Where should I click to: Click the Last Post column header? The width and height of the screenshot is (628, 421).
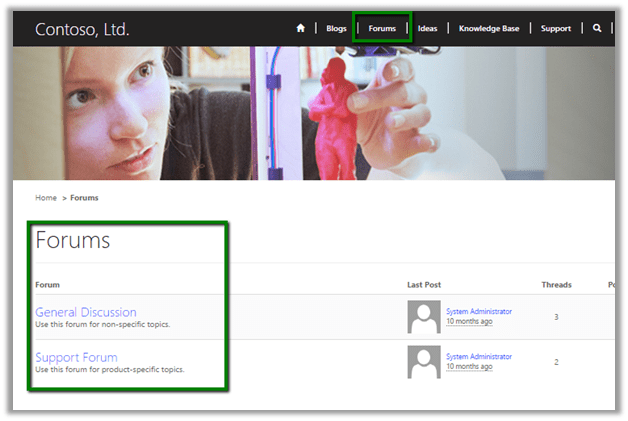click(424, 285)
